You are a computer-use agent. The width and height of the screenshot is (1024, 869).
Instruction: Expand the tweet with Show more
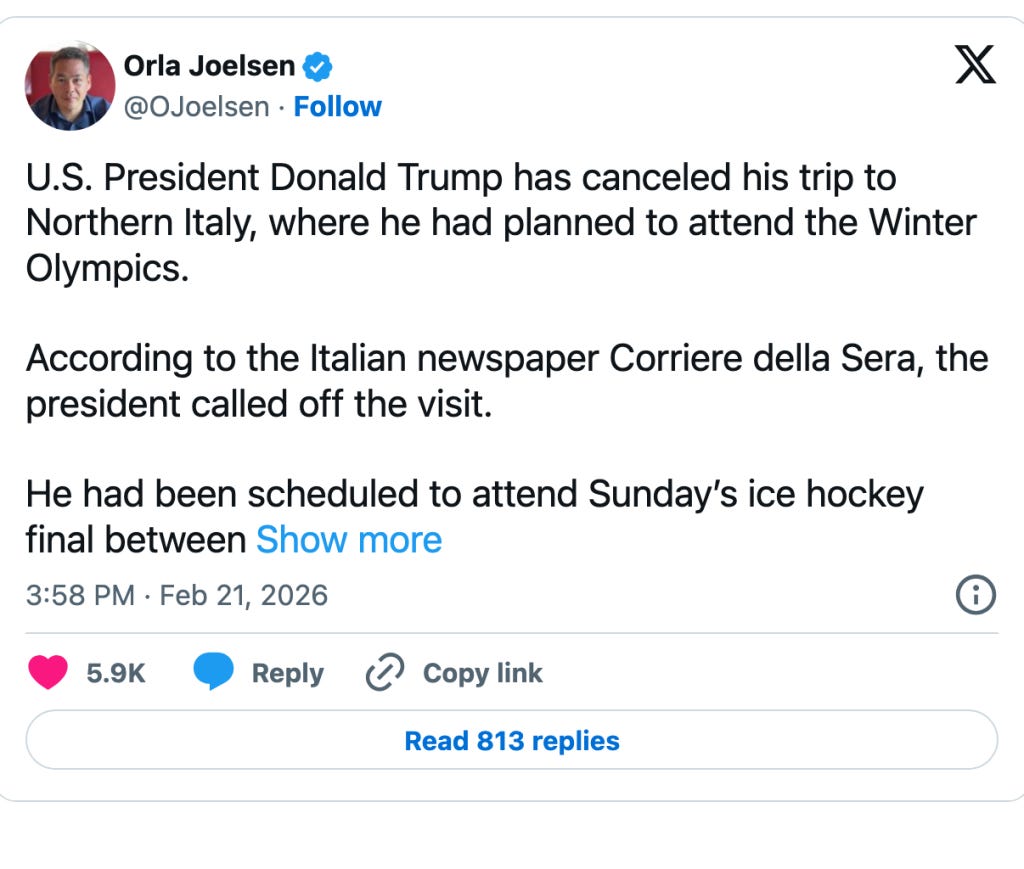pyautogui.click(x=349, y=540)
